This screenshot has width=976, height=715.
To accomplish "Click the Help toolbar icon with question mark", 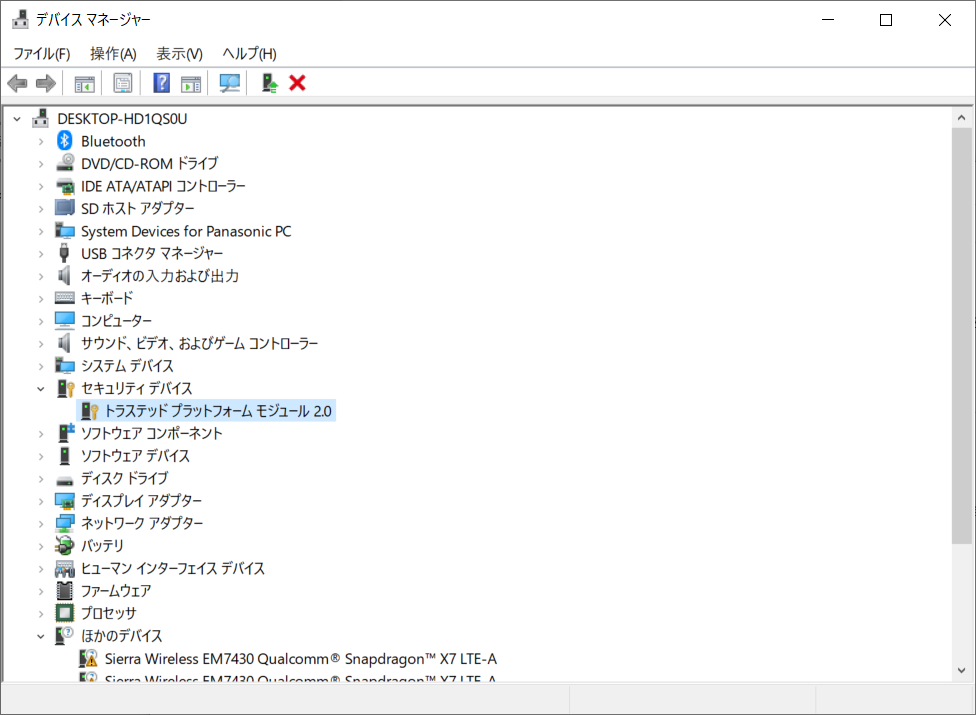I will click(x=161, y=83).
